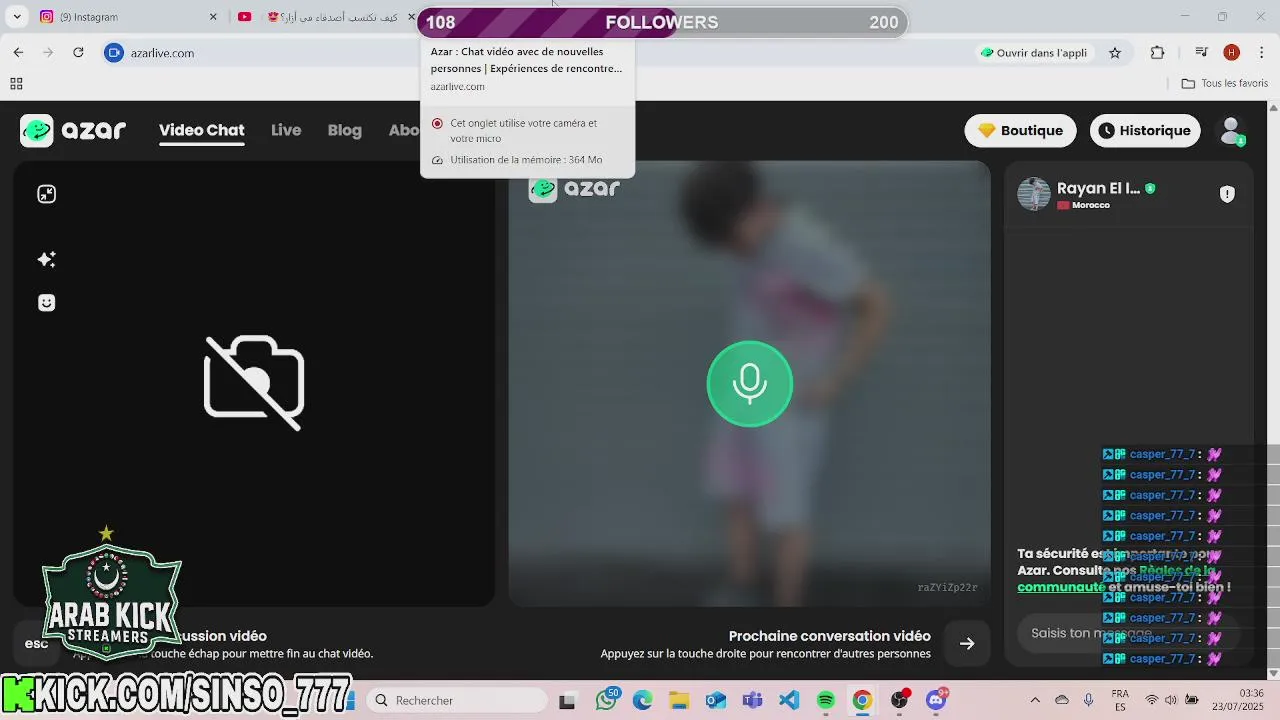
Task: Click the Chrome taskbar icon
Action: click(x=862, y=700)
